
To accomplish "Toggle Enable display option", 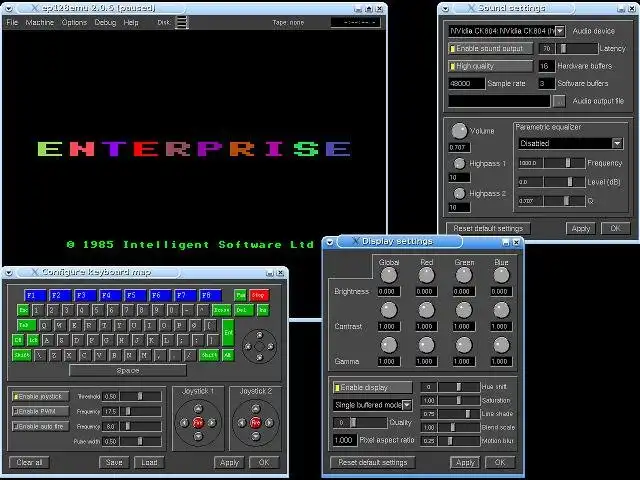I will pos(372,387).
